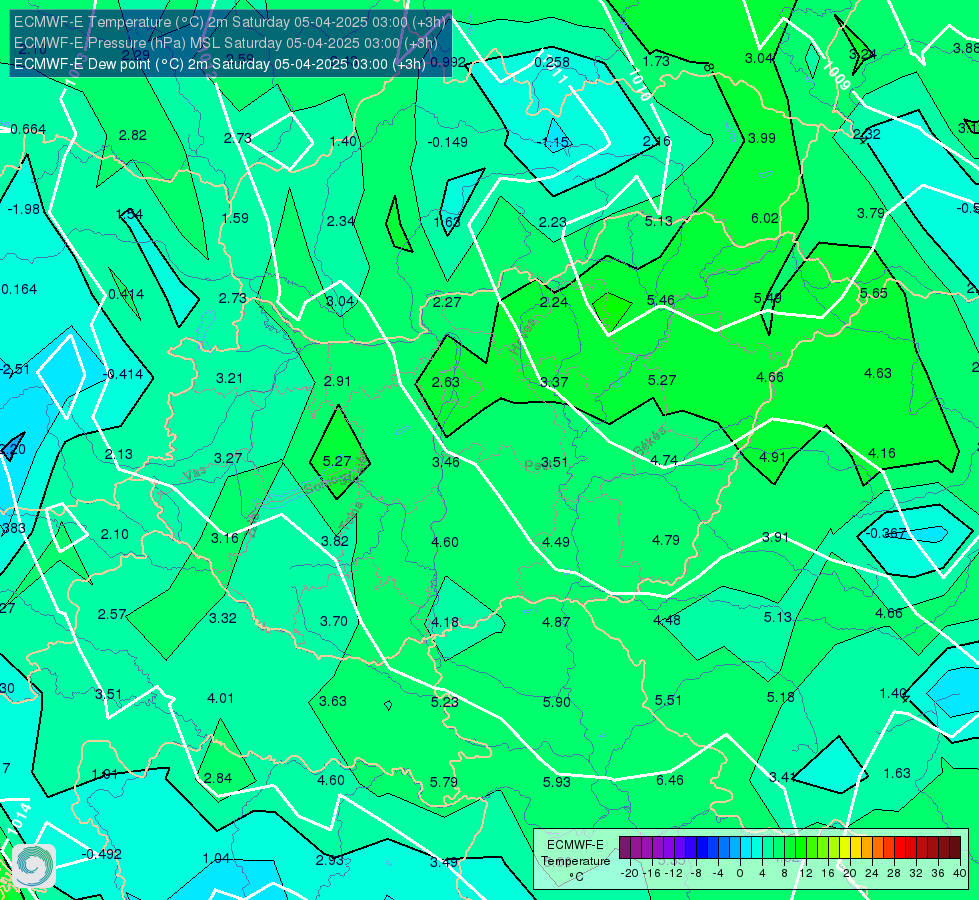Click the 5.65 value on the map
The width and height of the screenshot is (979, 900).
pyautogui.click(x=873, y=294)
